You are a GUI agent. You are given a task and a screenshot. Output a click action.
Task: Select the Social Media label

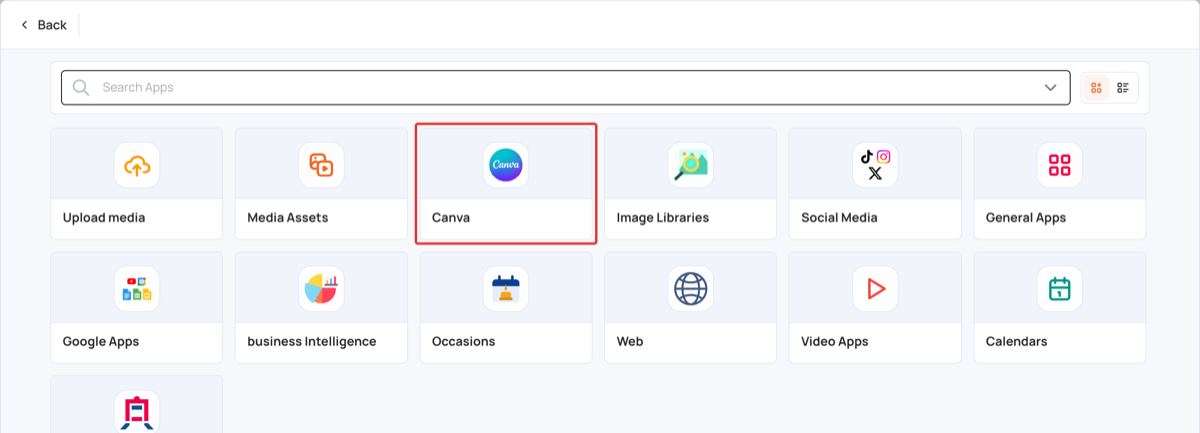click(x=839, y=217)
